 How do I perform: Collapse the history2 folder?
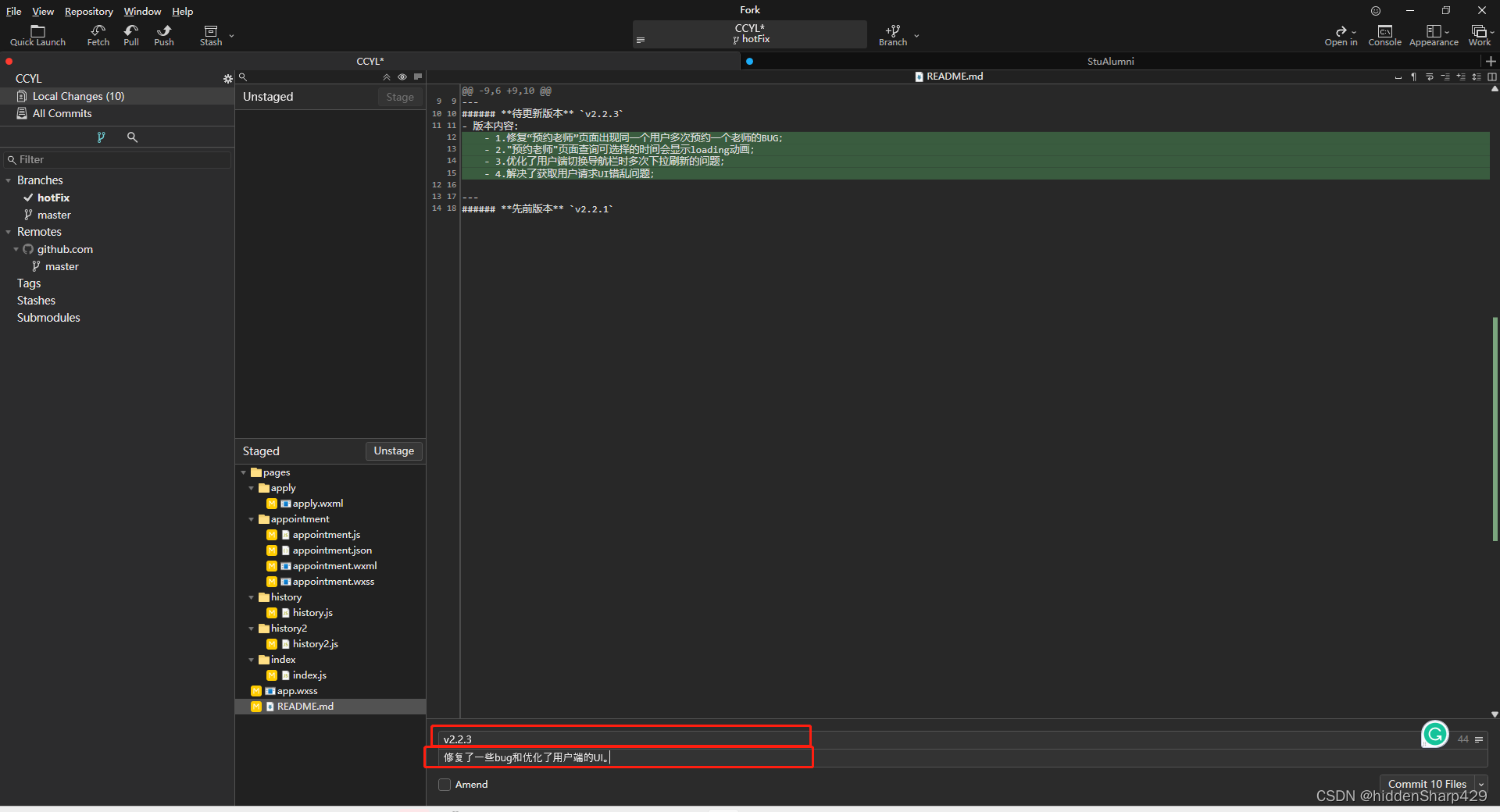click(252, 629)
